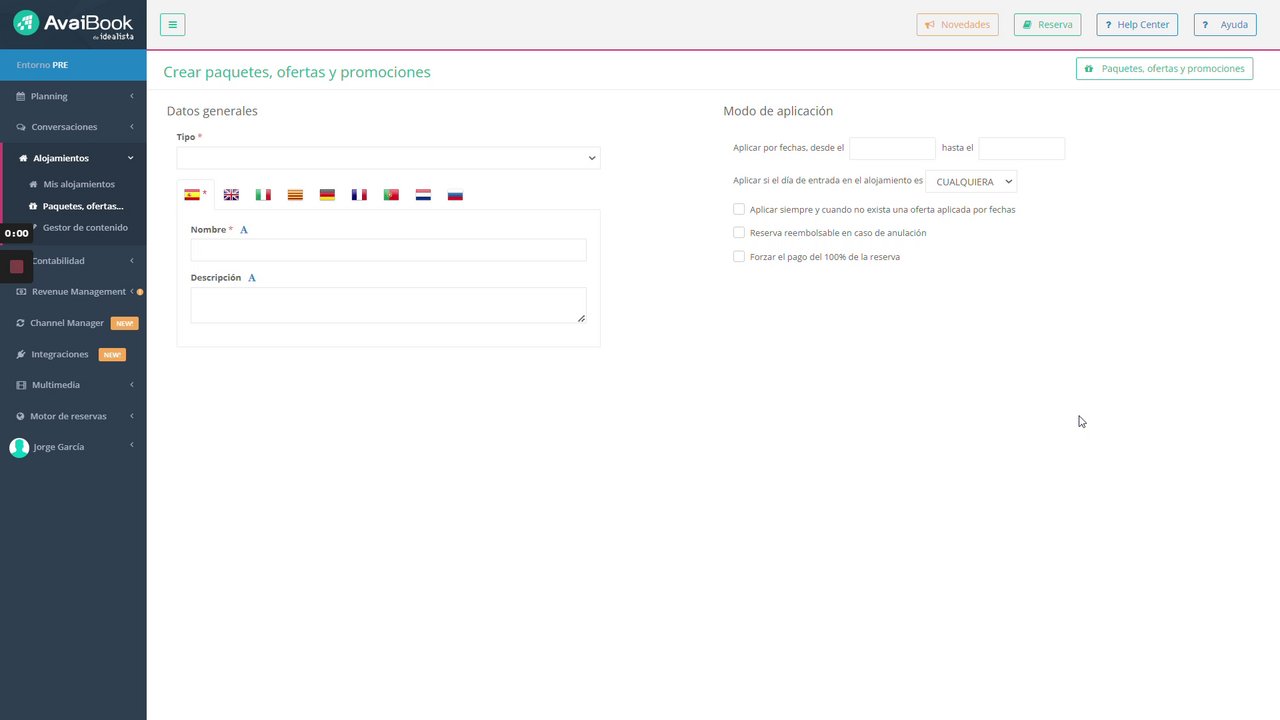
Task: Click the Novedades button
Action: coord(957,25)
